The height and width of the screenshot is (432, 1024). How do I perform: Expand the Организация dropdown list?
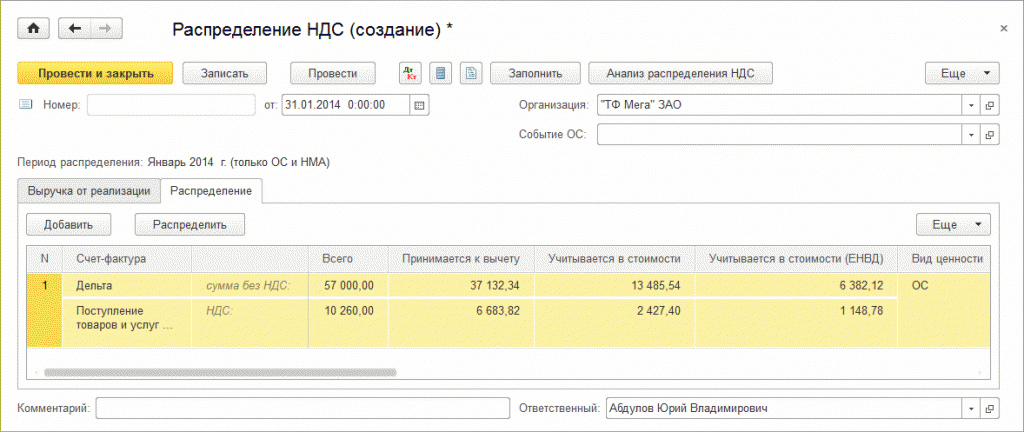[x=971, y=105]
